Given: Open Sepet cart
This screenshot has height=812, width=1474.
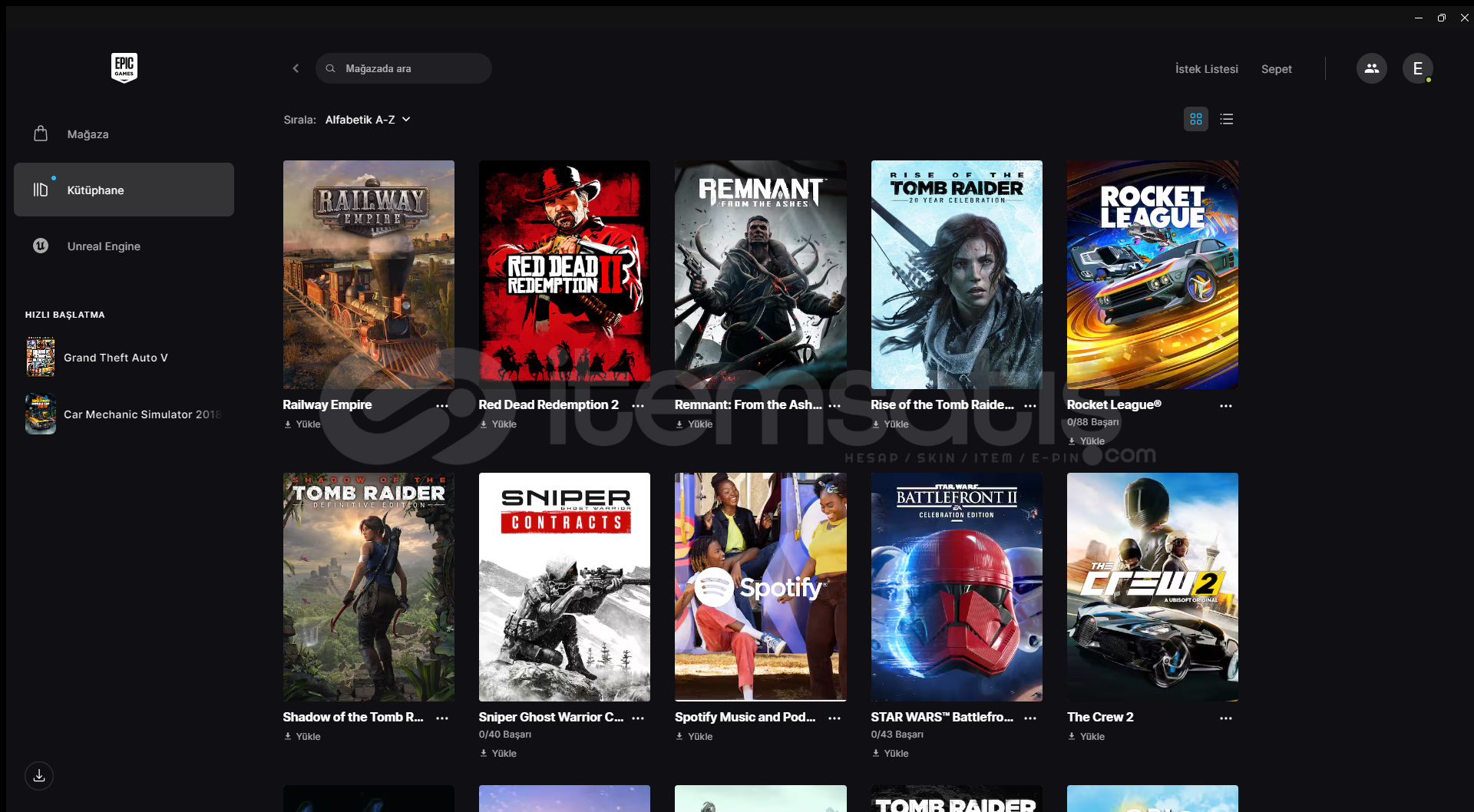Looking at the screenshot, I should 1276,69.
